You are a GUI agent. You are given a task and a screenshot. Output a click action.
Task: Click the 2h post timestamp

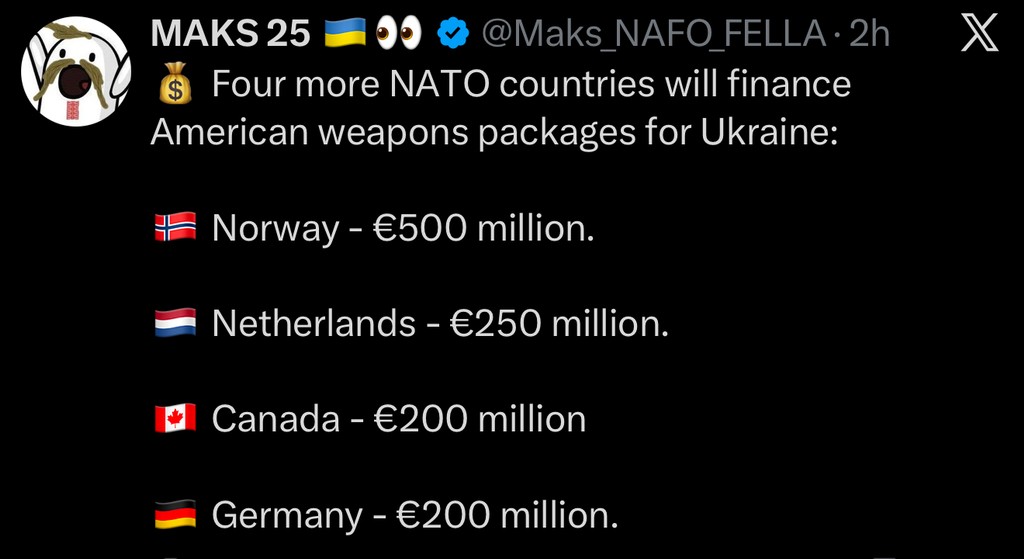[x=868, y=34]
